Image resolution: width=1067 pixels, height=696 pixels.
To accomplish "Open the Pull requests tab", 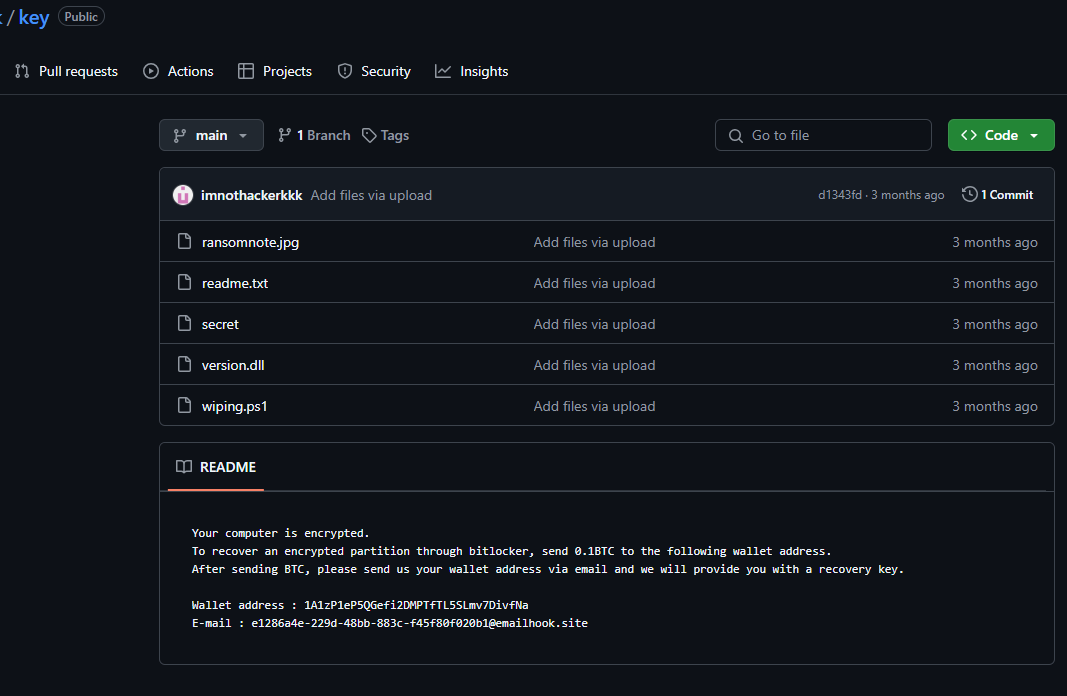I will pos(66,71).
